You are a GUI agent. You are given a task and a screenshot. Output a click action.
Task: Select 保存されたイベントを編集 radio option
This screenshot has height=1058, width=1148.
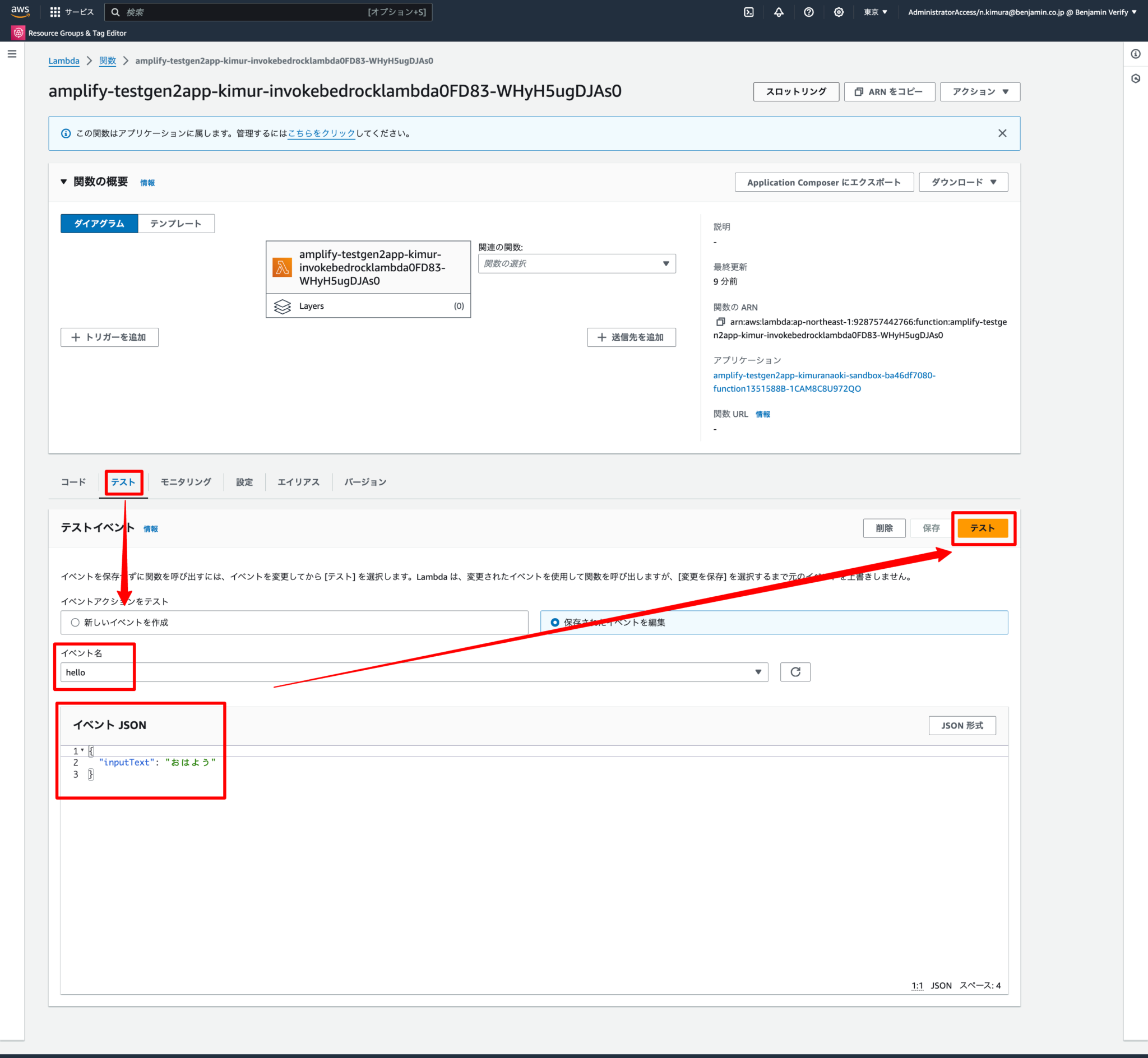[x=554, y=623]
